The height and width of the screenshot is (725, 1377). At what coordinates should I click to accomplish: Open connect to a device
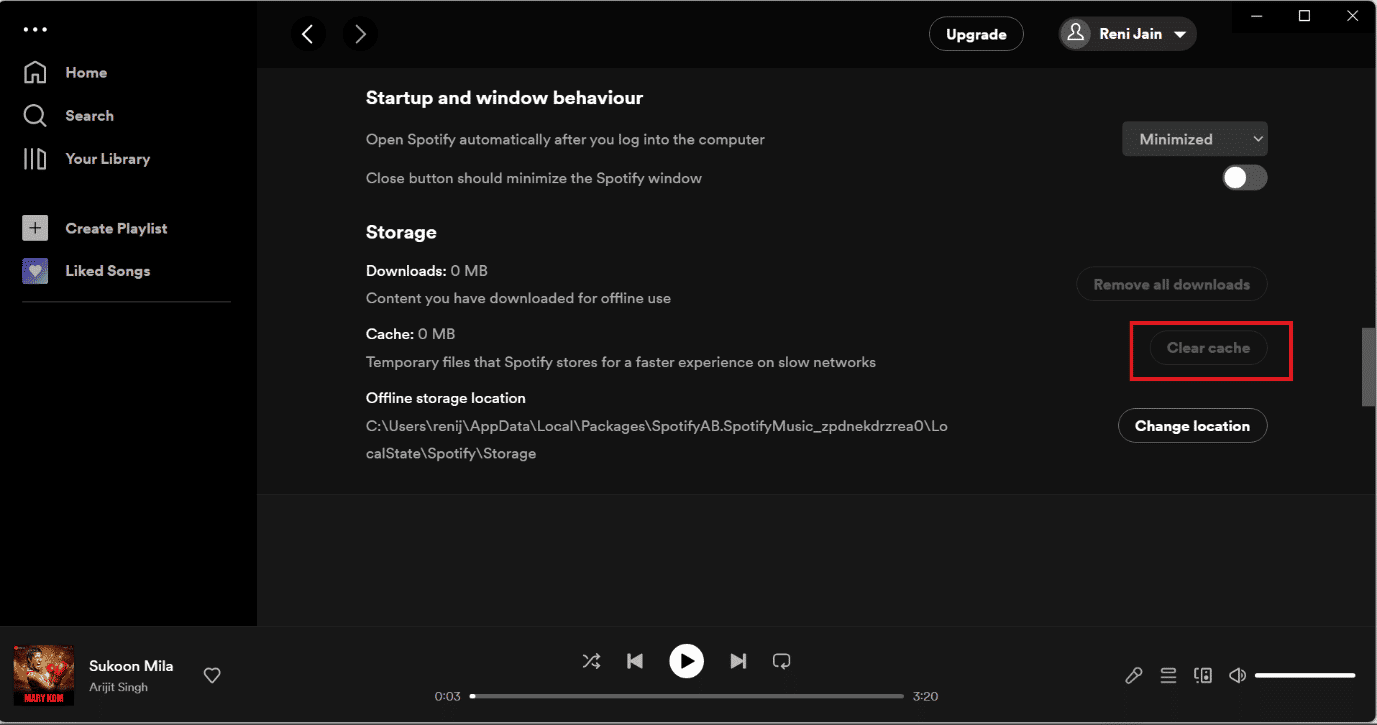[1203, 676]
